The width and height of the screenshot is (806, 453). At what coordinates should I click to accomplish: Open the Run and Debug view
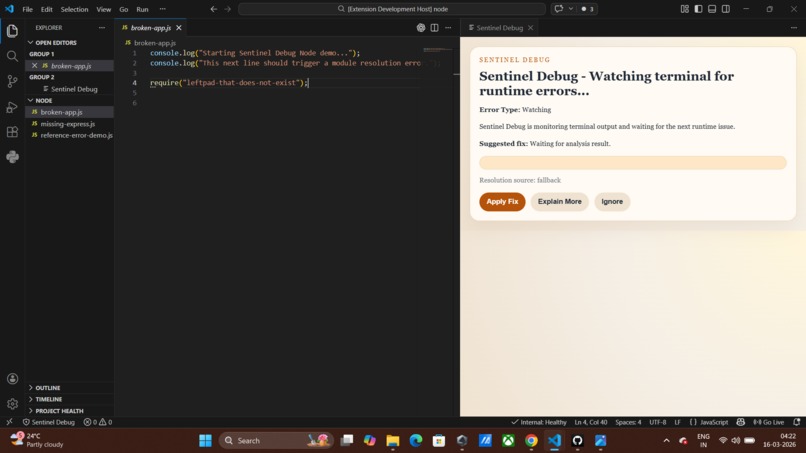pyautogui.click(x=12, y=107)
